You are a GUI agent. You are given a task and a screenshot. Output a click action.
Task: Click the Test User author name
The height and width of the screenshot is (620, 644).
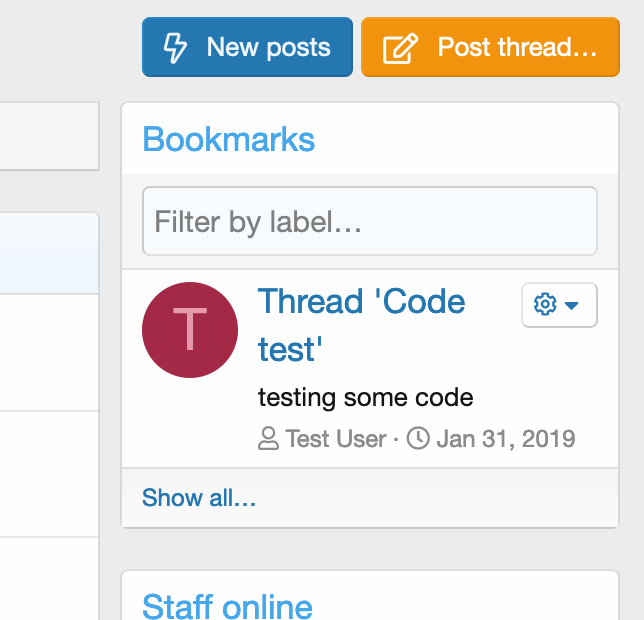pyautogui.click(x=336, y=439)
